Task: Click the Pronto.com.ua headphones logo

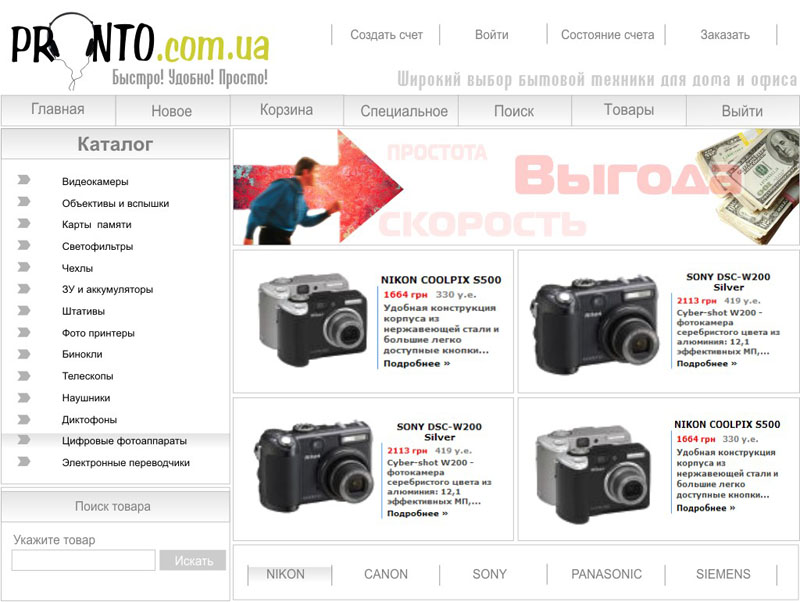Action: [140, 51]
